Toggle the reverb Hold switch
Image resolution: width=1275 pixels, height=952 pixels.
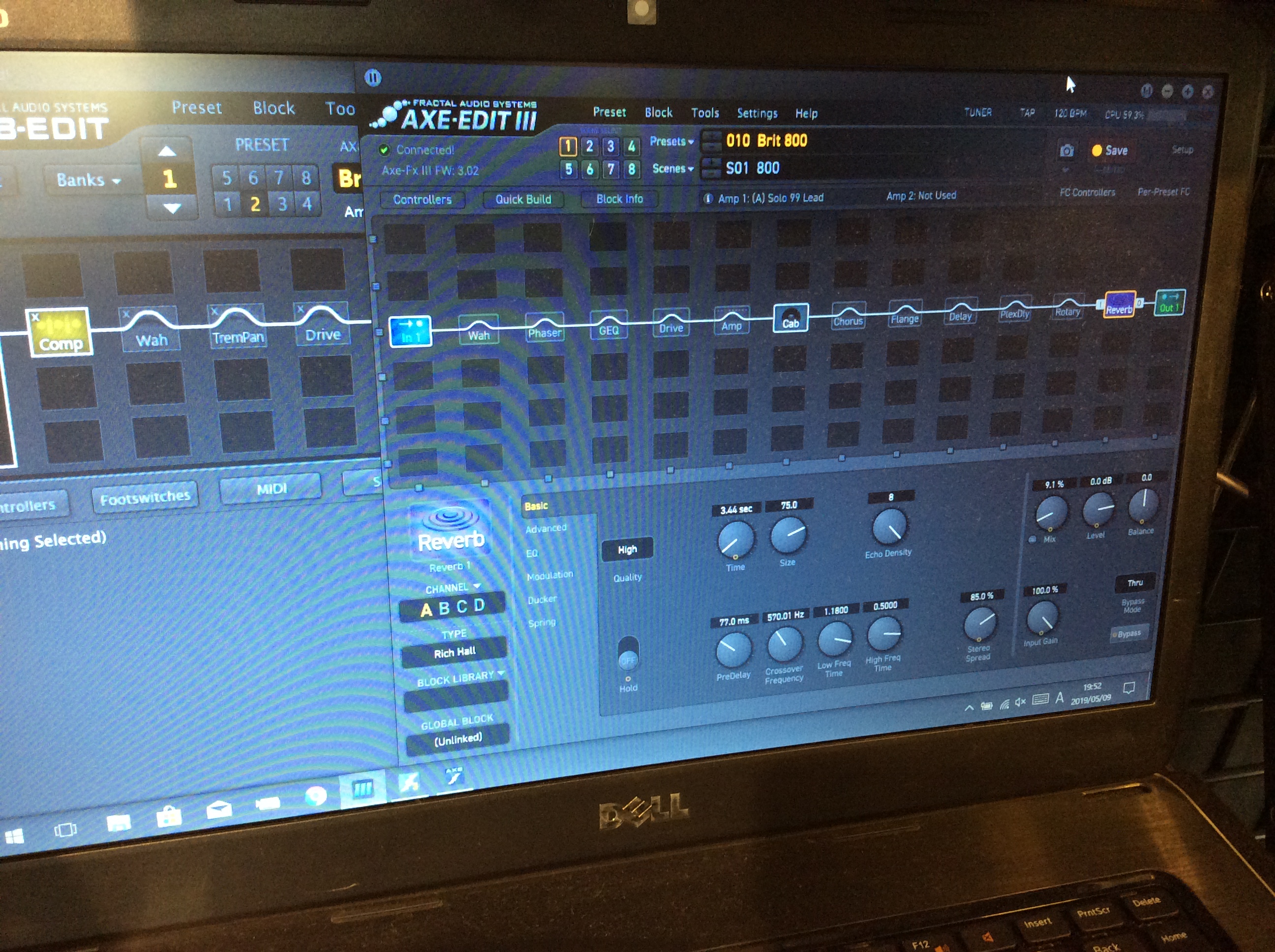[x=628, y=653]
